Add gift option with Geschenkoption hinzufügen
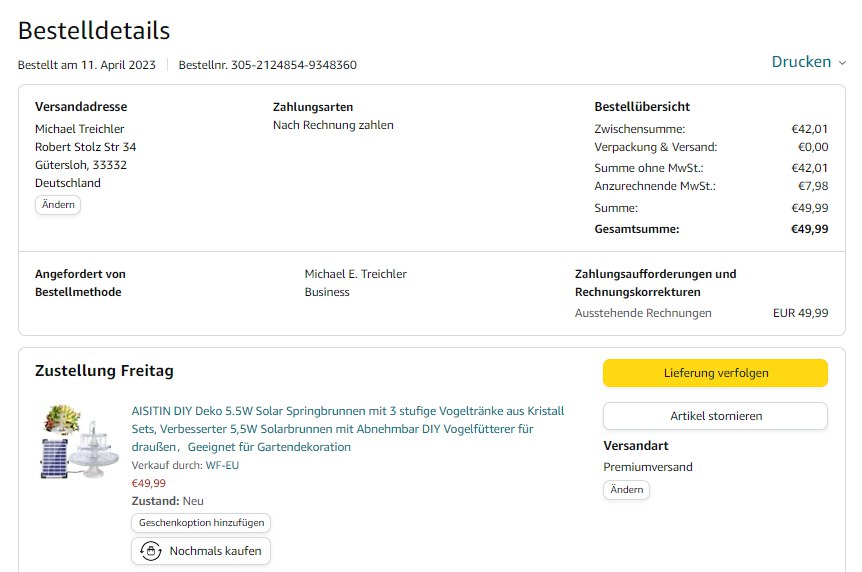The image size is (862, 572). (x=201, y=523)
